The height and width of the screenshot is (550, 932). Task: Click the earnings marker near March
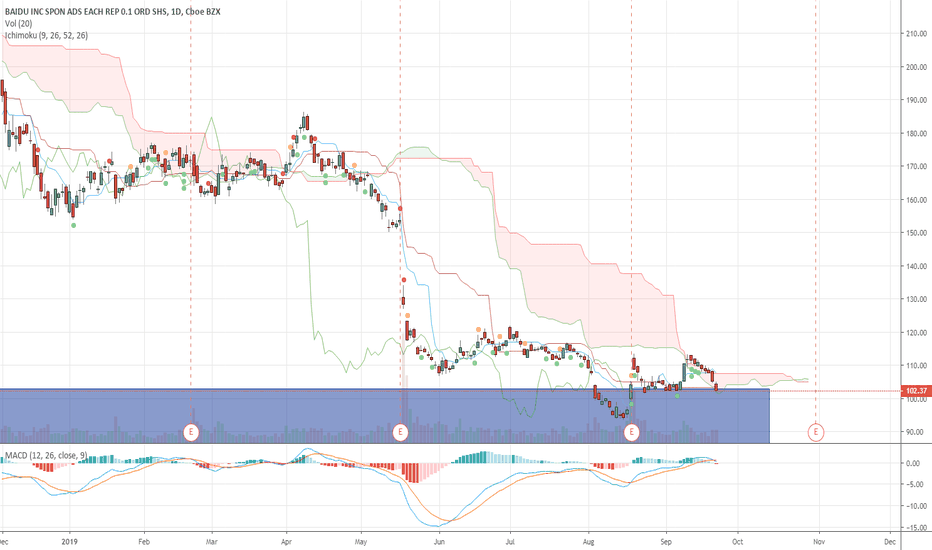191,432
